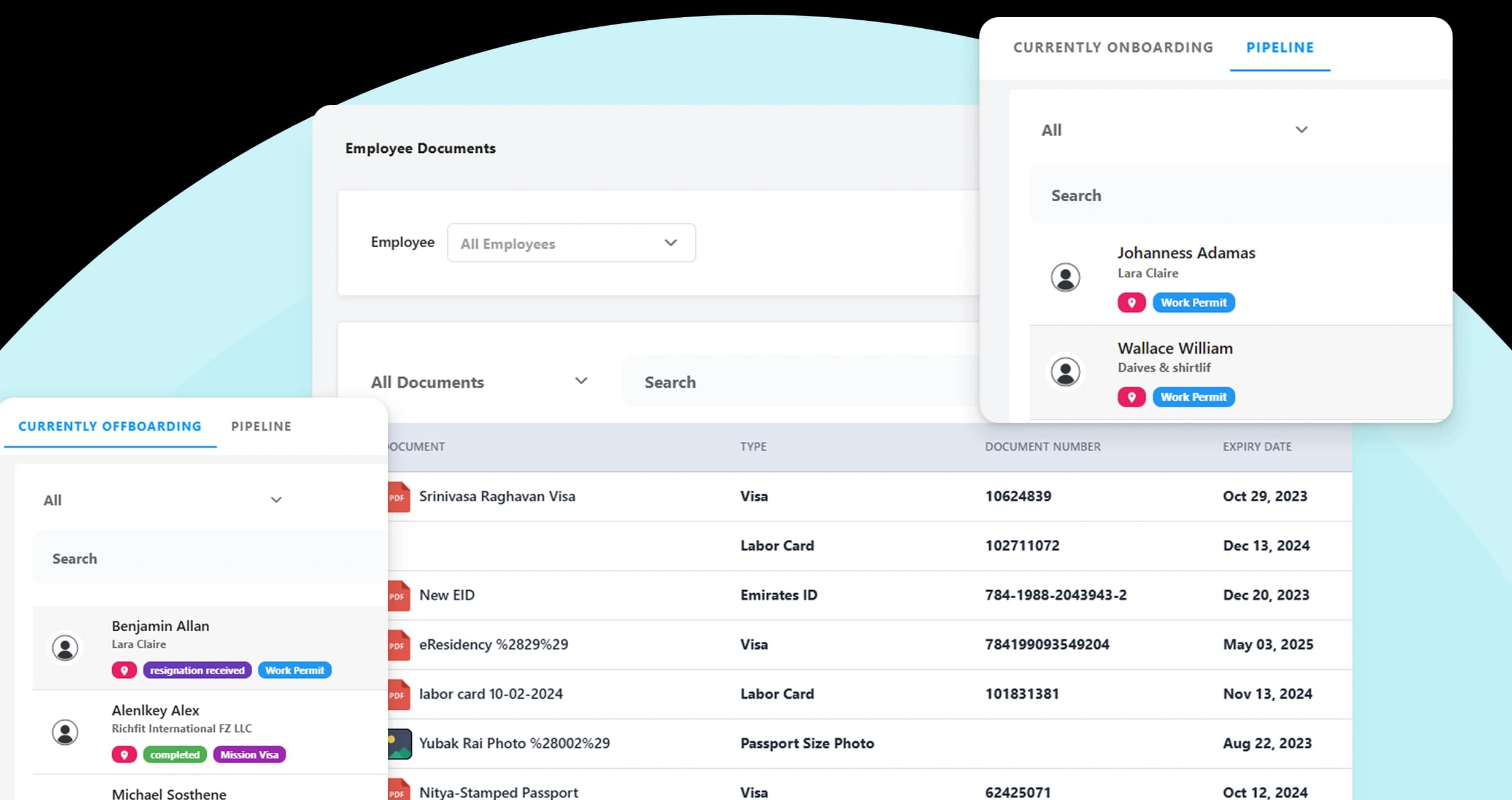Focus Search field in onboarding panel

coord(1240,195)
